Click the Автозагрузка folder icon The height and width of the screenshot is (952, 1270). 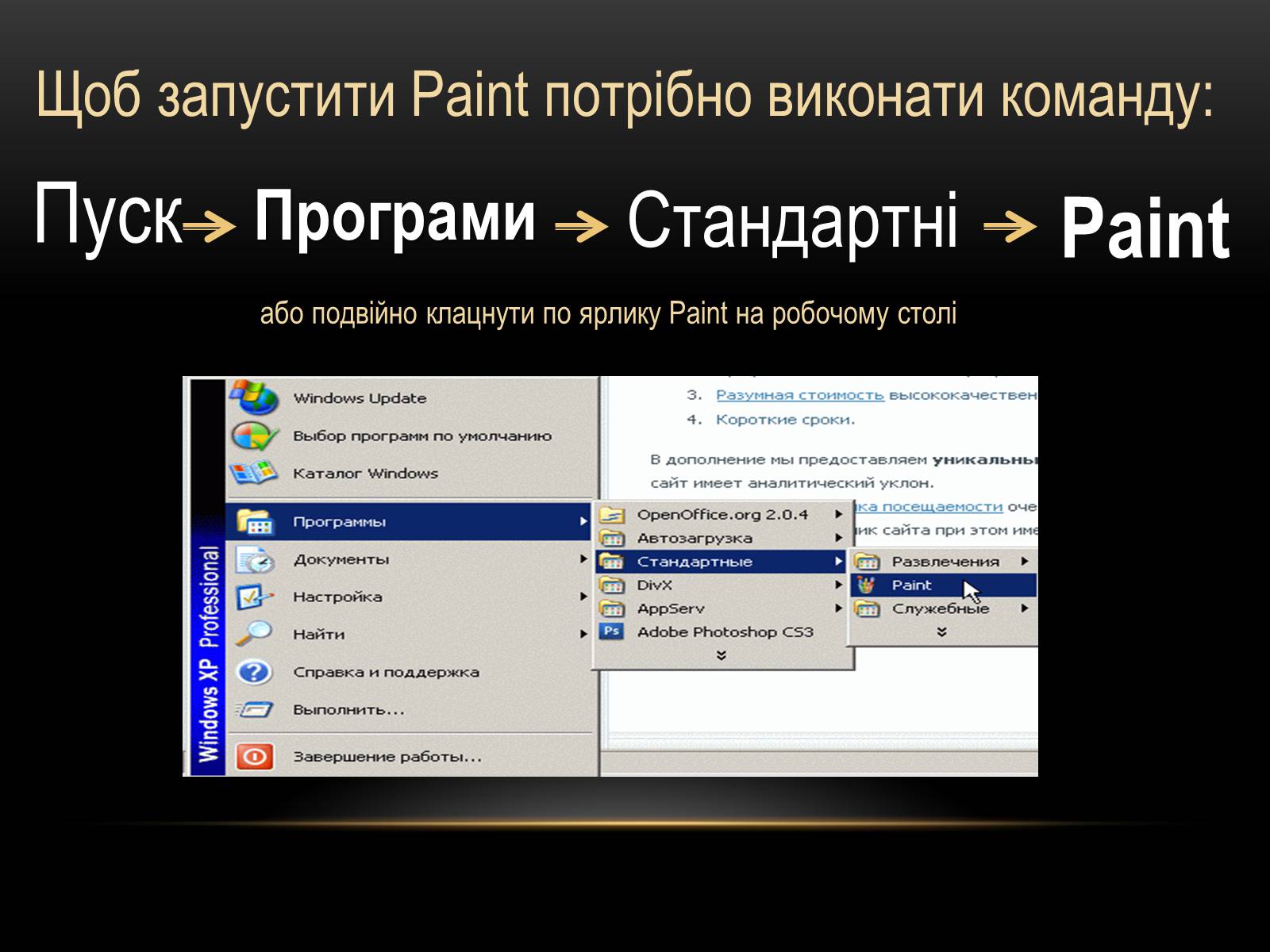612,538
